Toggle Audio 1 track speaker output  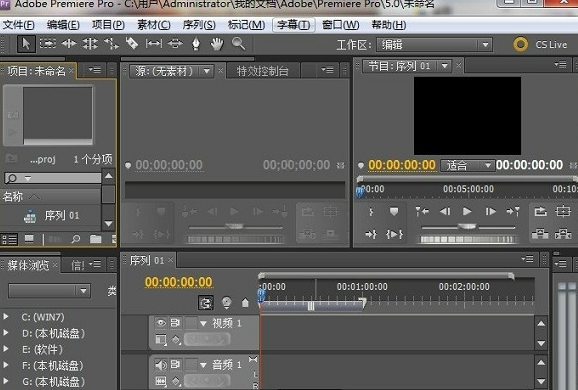pos(161,365)
